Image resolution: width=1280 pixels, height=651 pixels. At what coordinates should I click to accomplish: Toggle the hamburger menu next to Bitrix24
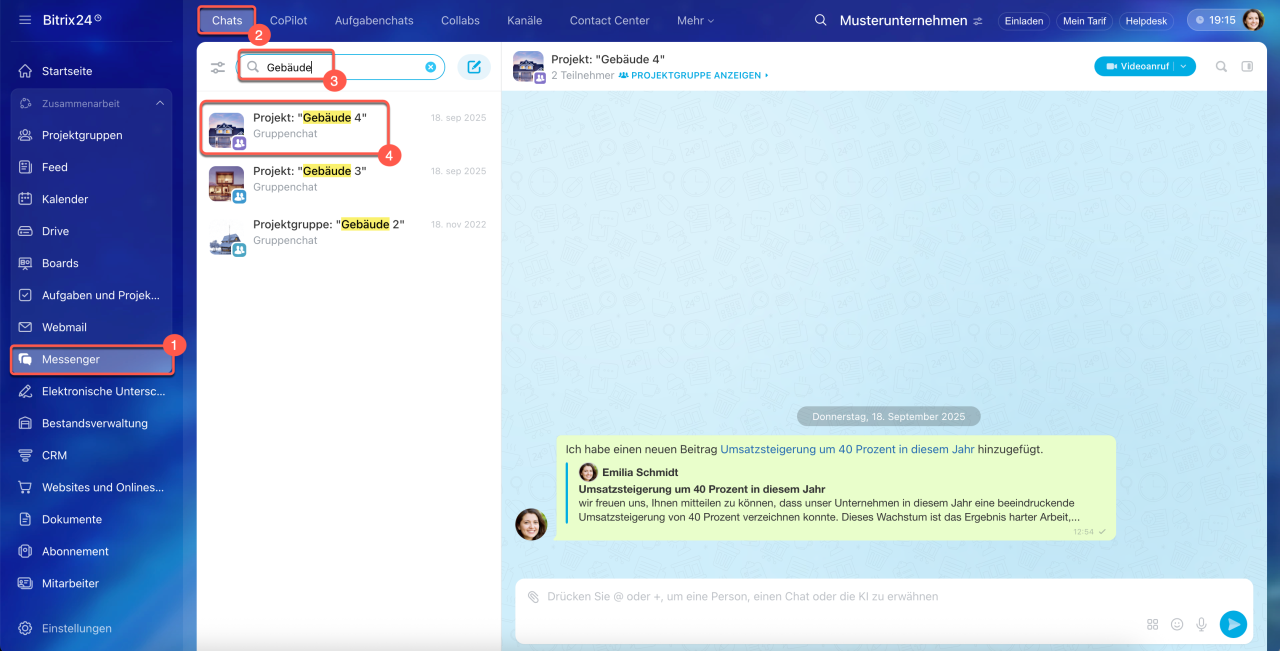[x=25, y=20]
